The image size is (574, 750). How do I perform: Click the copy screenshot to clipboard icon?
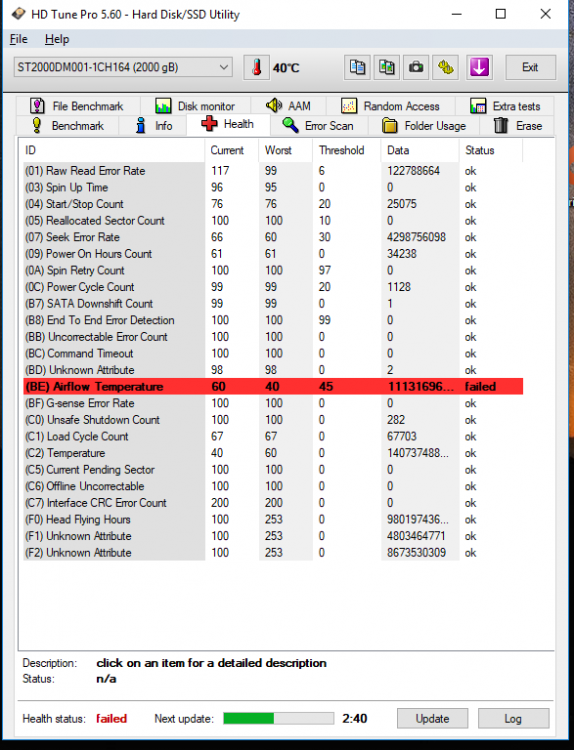coord(386,67)
